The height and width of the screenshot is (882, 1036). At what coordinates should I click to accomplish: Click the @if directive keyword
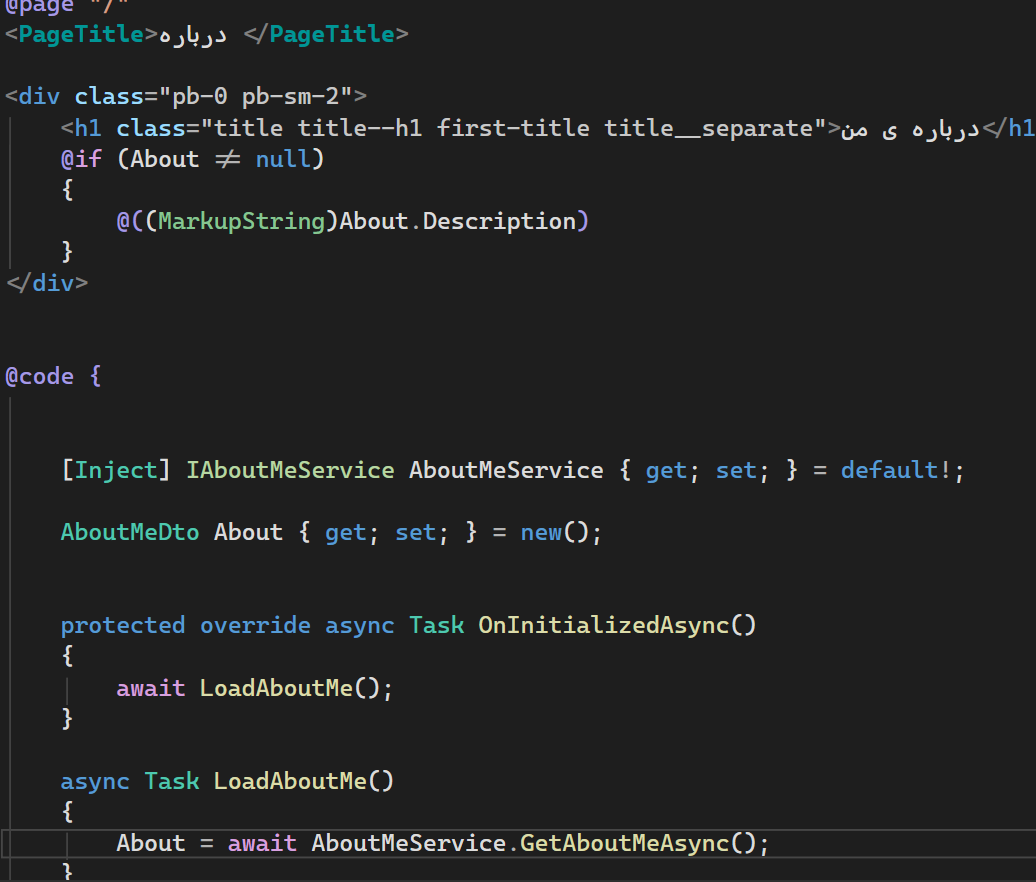[x=81, y=159]
